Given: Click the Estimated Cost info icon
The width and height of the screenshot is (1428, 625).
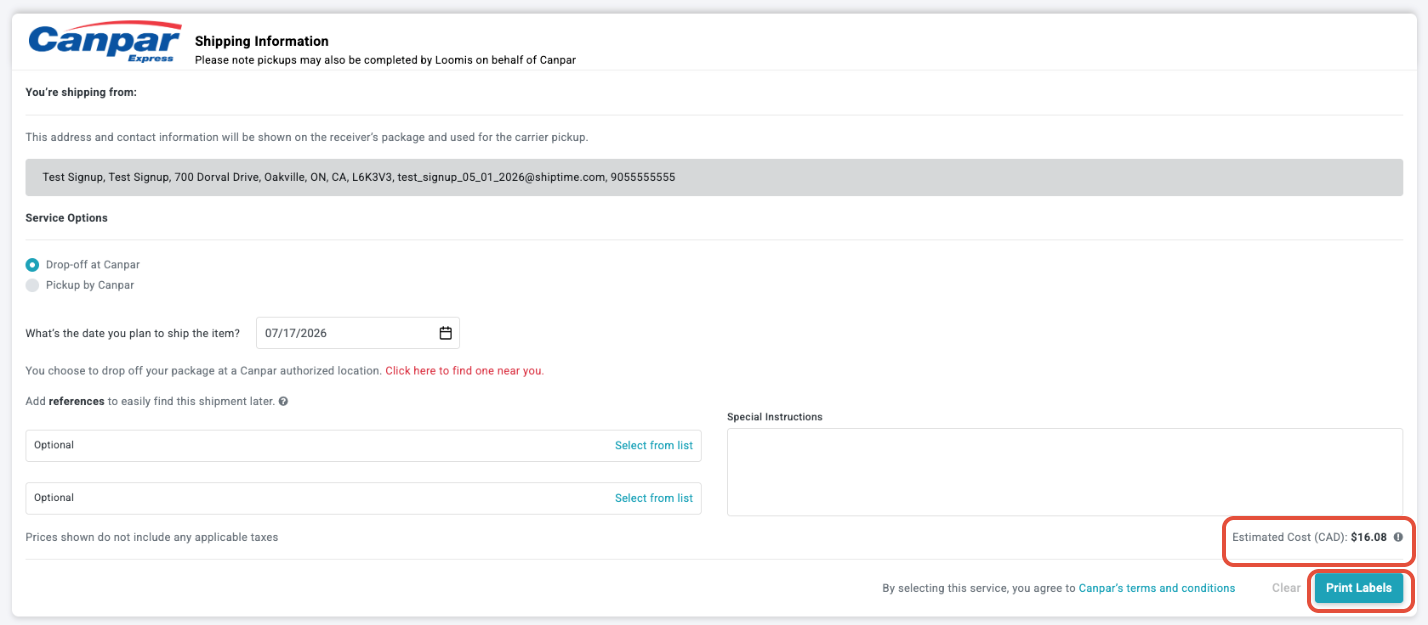Looking at the screenshot, I should [x=1398, y=537].
